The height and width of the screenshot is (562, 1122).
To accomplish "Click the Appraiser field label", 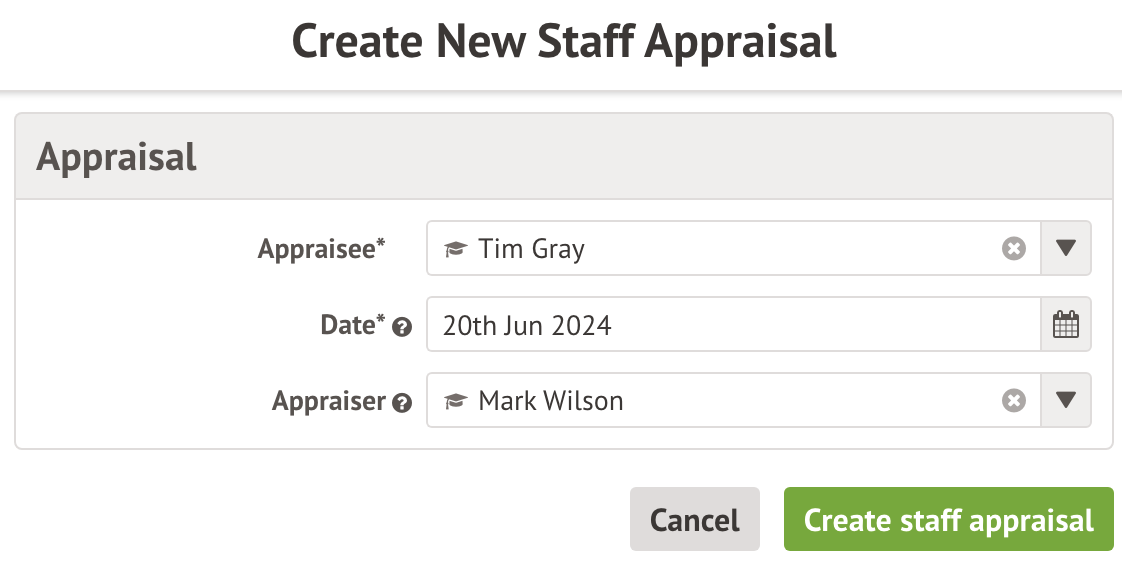I will click(329, 401).
